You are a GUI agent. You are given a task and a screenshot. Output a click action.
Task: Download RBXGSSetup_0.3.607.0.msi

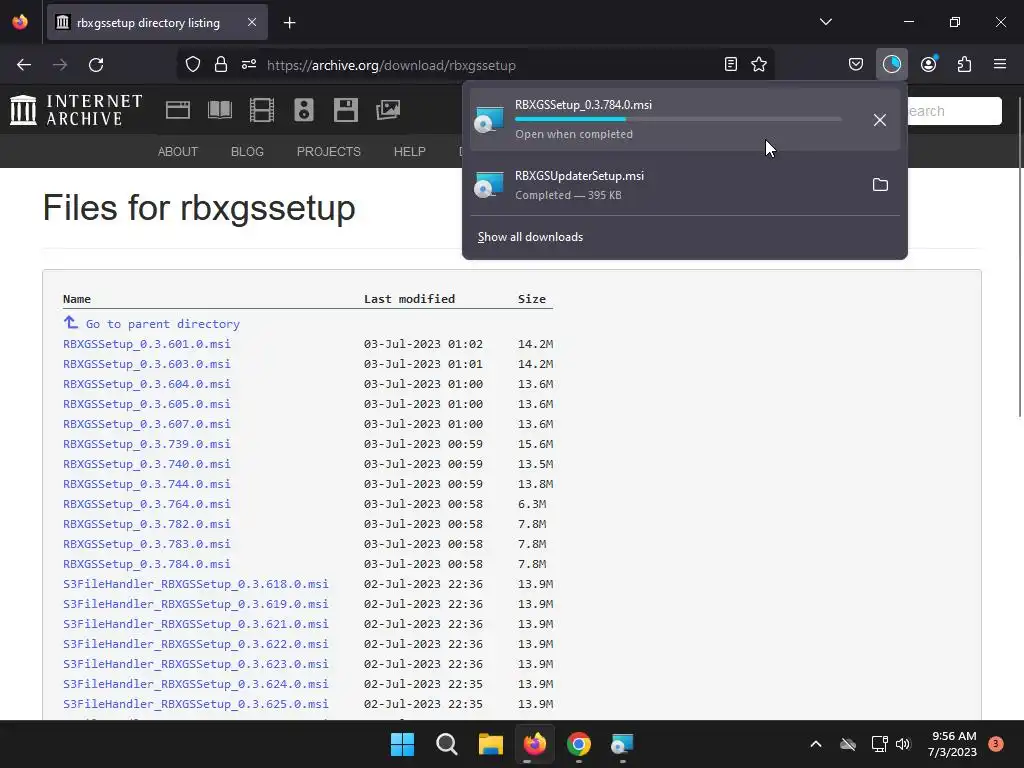(x=146, y=424)
